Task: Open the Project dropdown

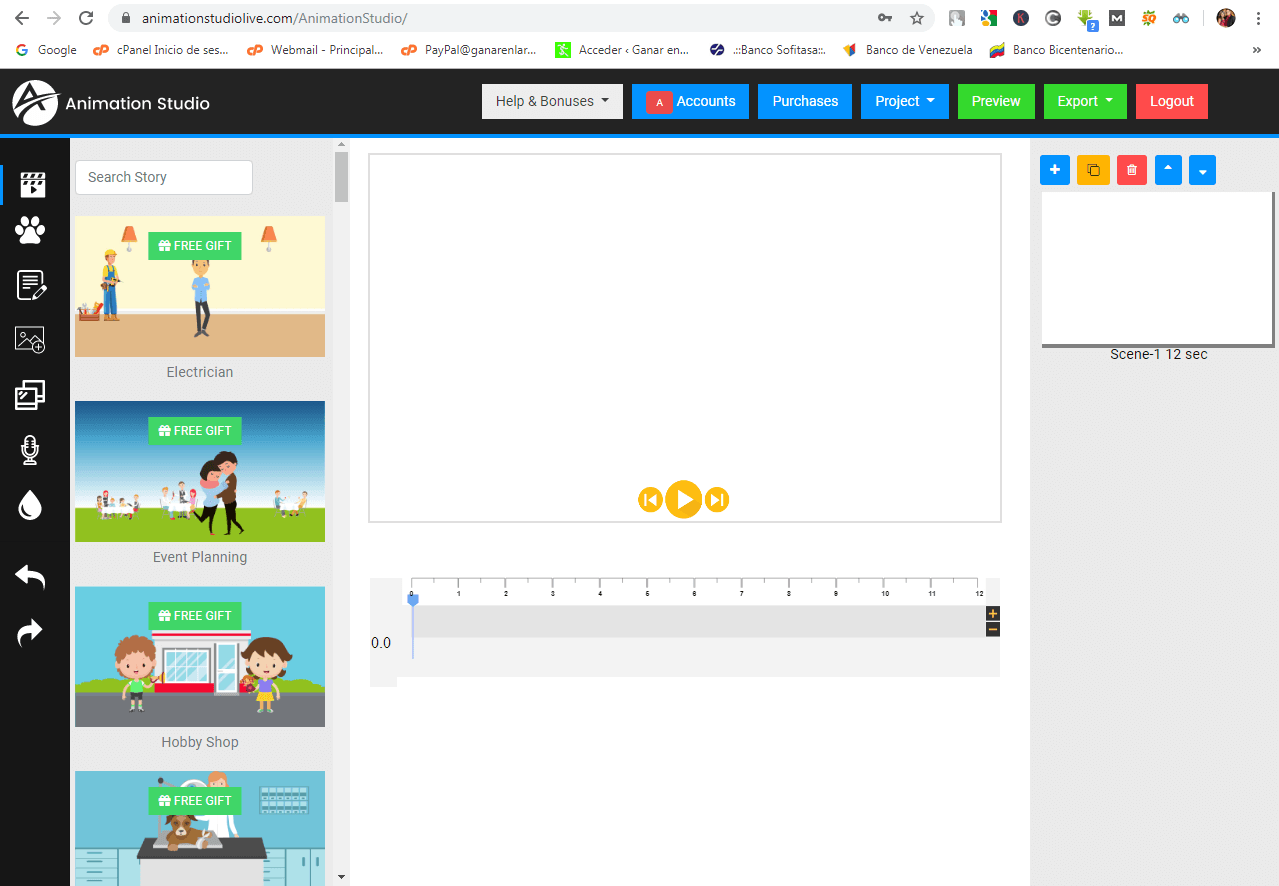Action: 904,101
